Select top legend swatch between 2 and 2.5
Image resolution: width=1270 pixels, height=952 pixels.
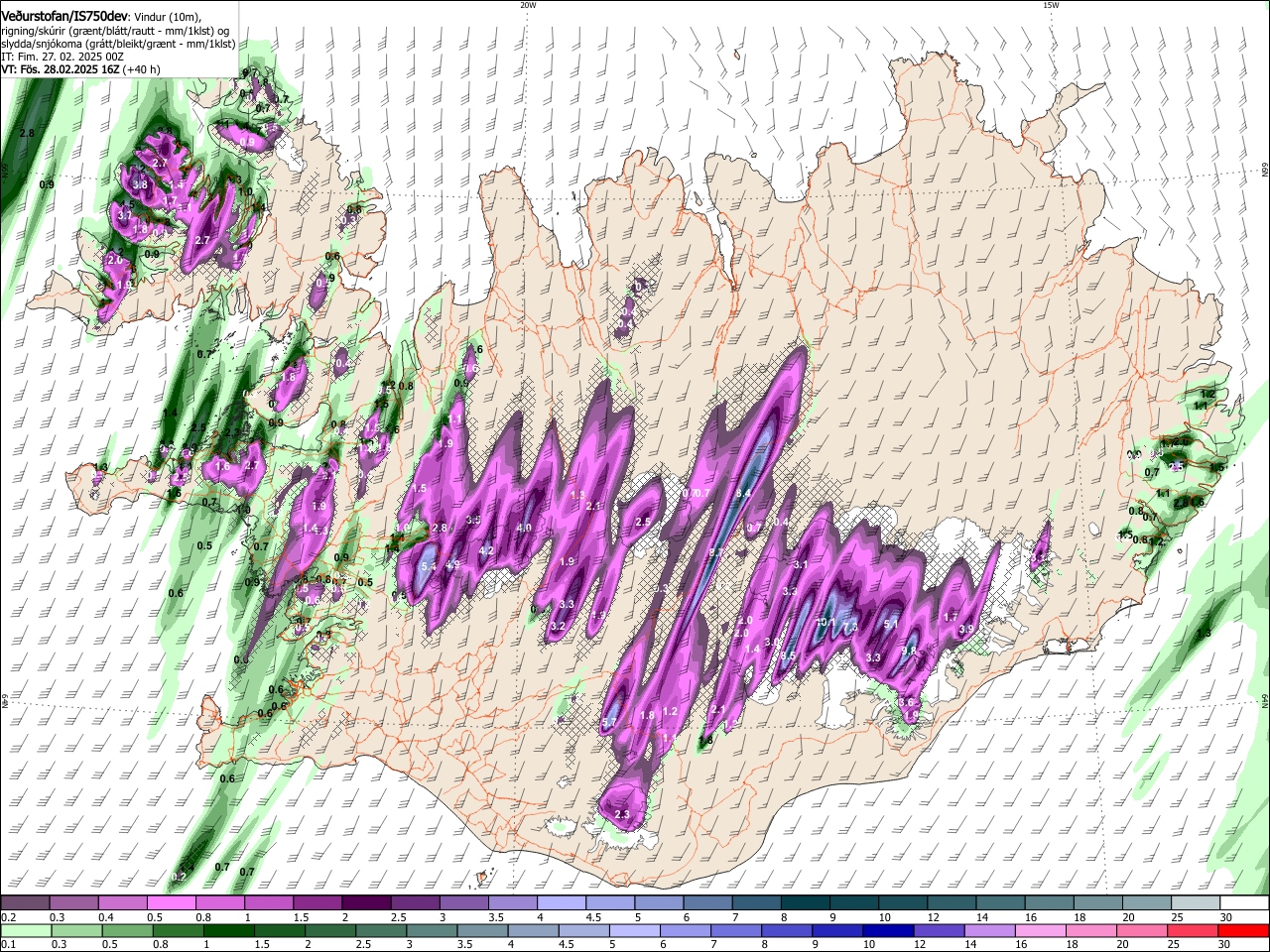click(366, 903)
